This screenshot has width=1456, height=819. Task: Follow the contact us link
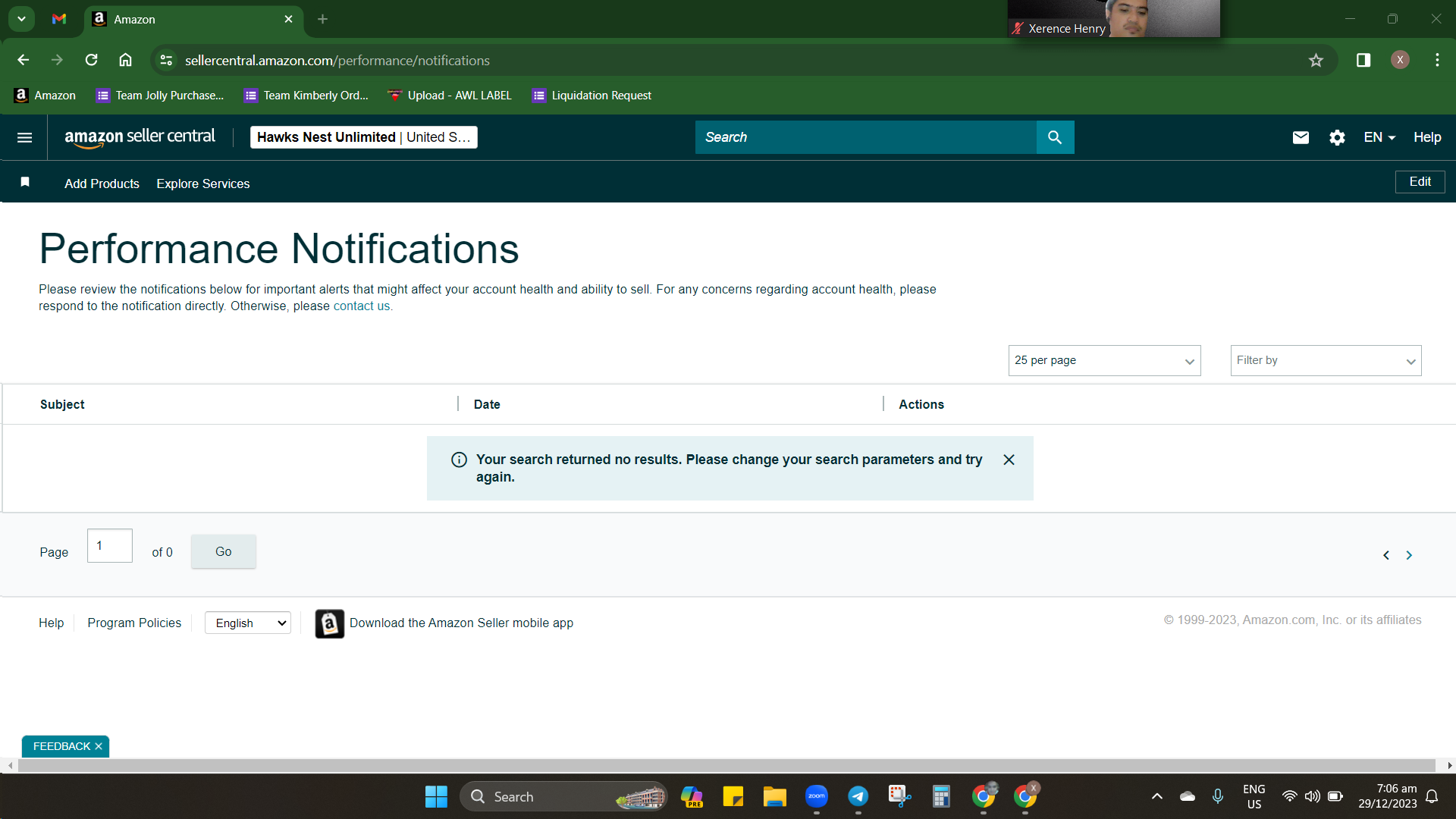pyautogui.click(x=362, y=306)
